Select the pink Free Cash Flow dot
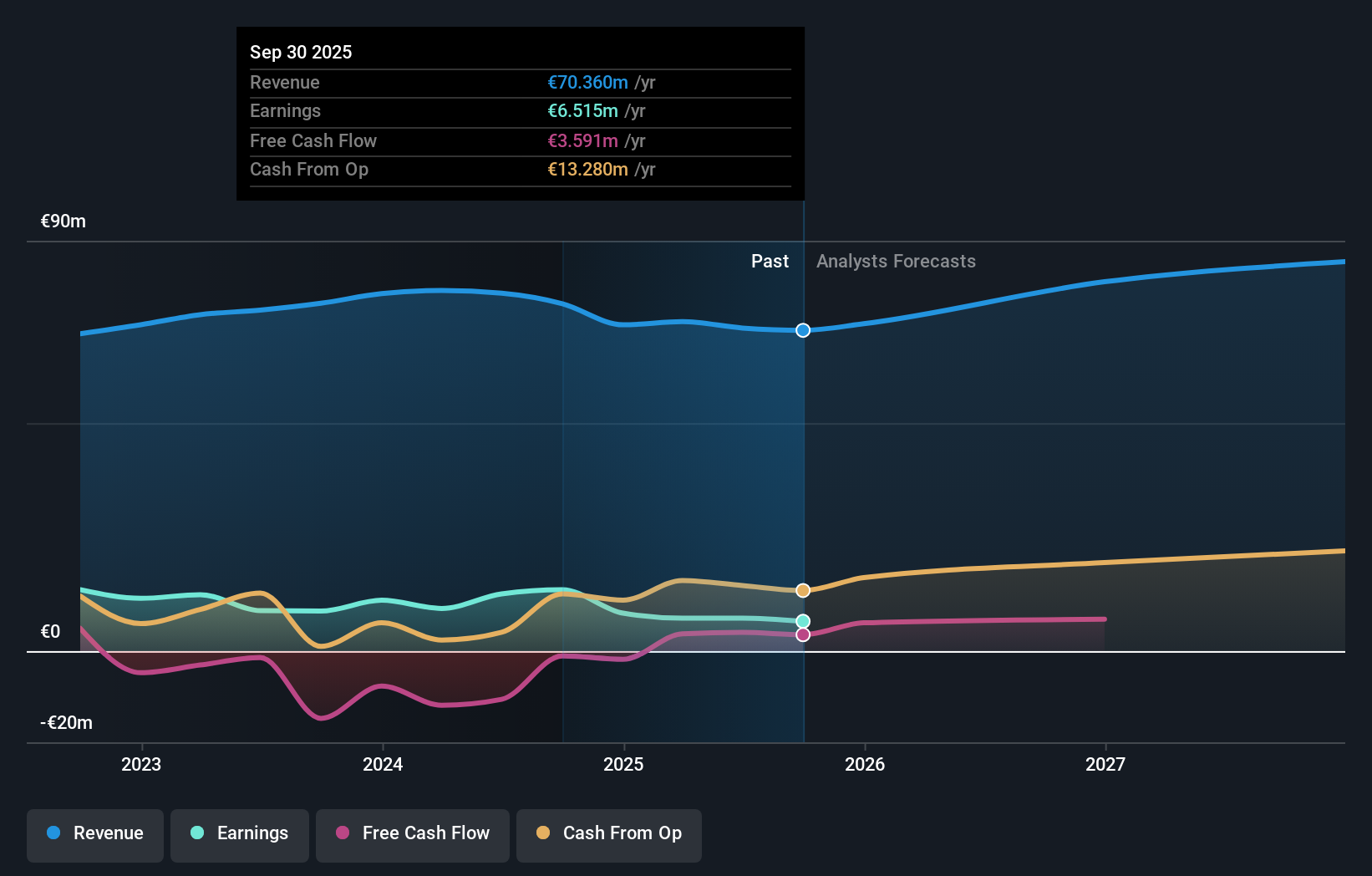1372x876 pixels. click(343, 833)
